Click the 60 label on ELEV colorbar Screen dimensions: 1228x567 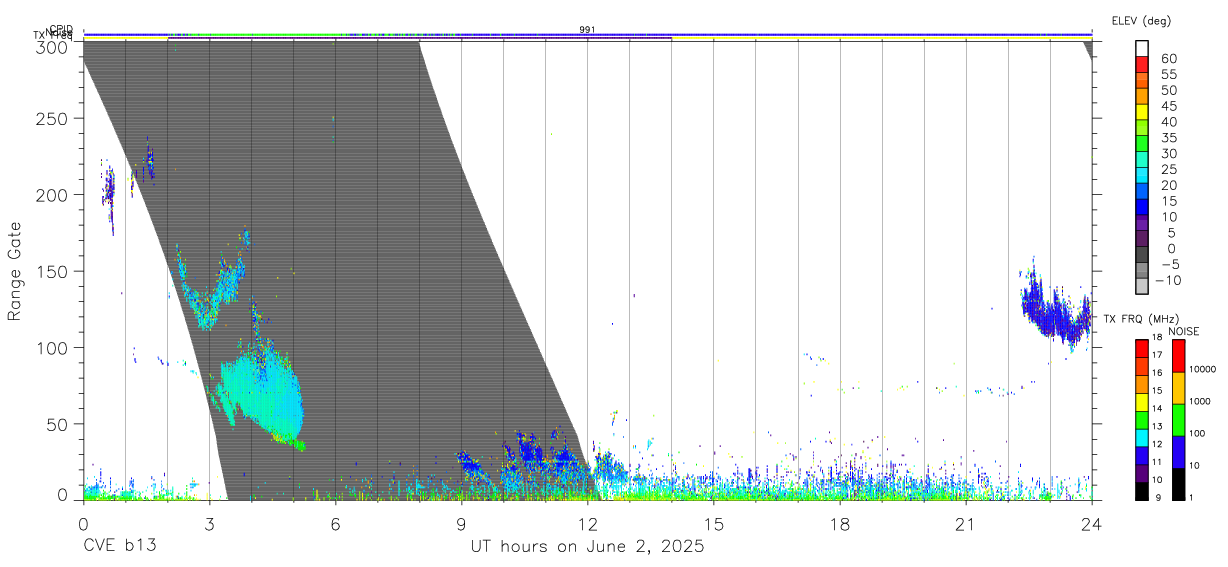(x=1167, y=59)
